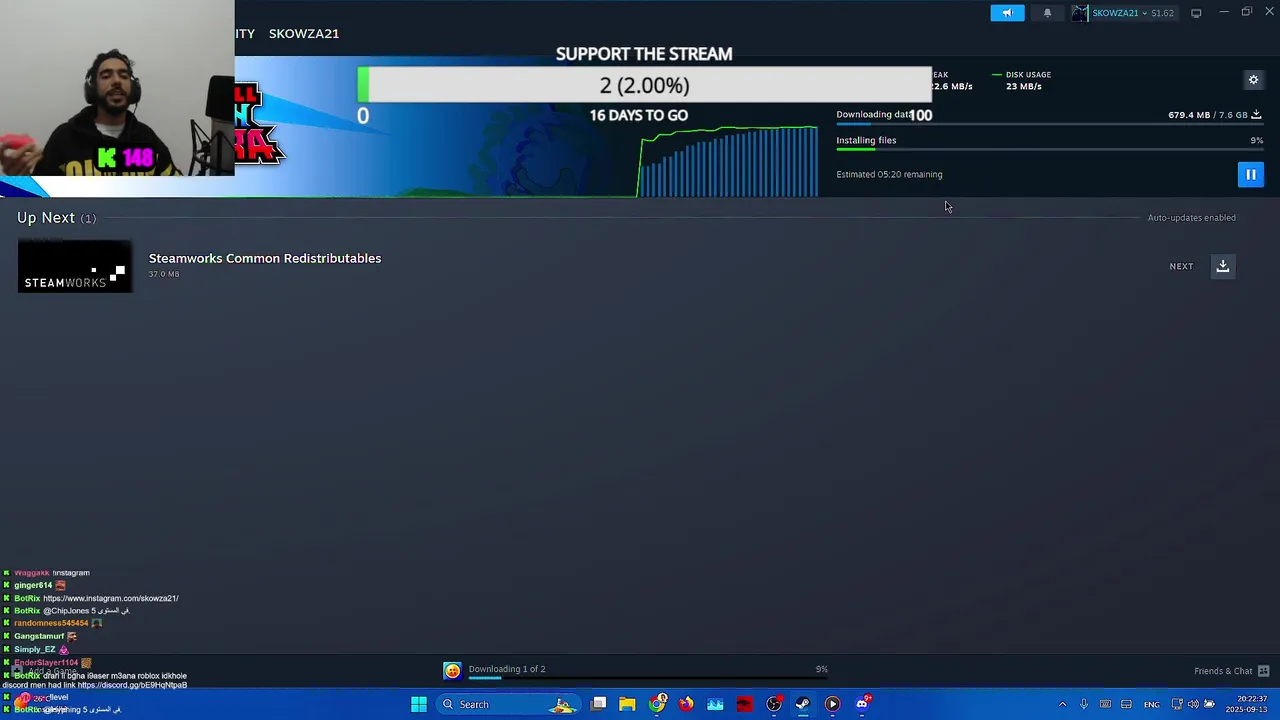Click NEXT label in queue row
Image resolution: width=1280 pixels, height=720 pixels.
(x=1181, y=267)
